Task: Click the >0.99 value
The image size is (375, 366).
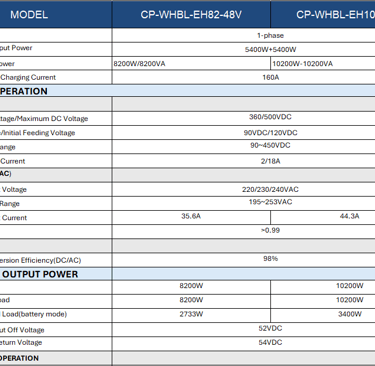Action: (x=270, y=230)
